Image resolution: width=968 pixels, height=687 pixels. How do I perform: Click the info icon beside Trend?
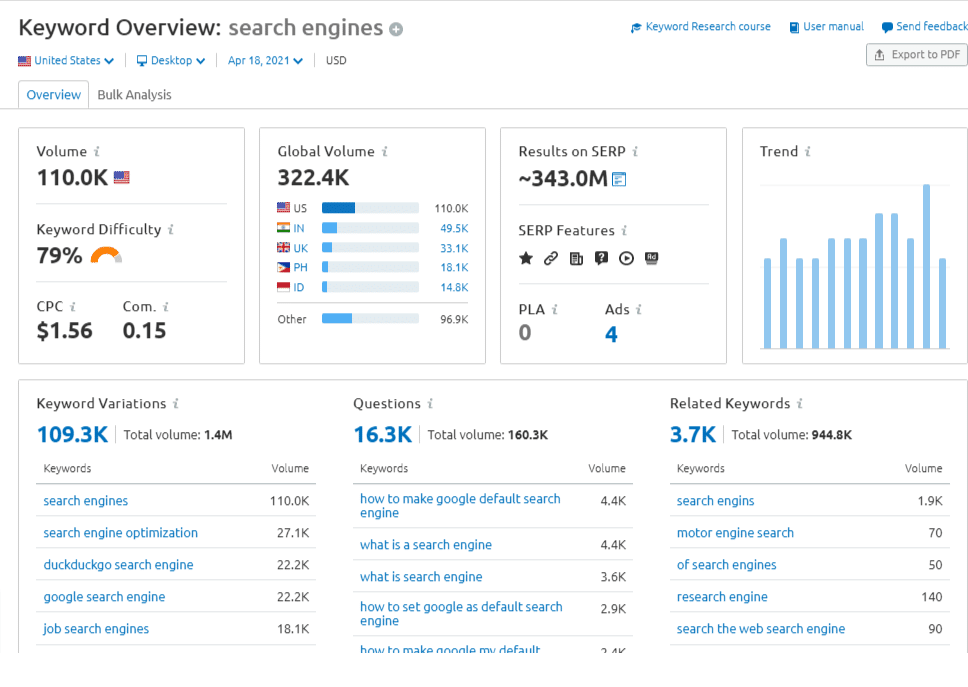pos(808,152)
